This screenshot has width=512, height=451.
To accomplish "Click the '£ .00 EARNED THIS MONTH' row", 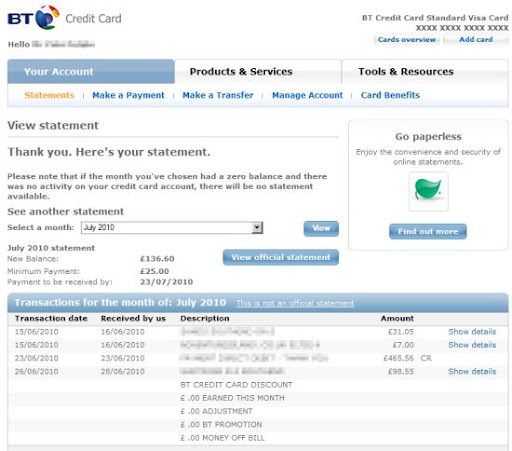I will pyautogui.click(x=232, y=398).
